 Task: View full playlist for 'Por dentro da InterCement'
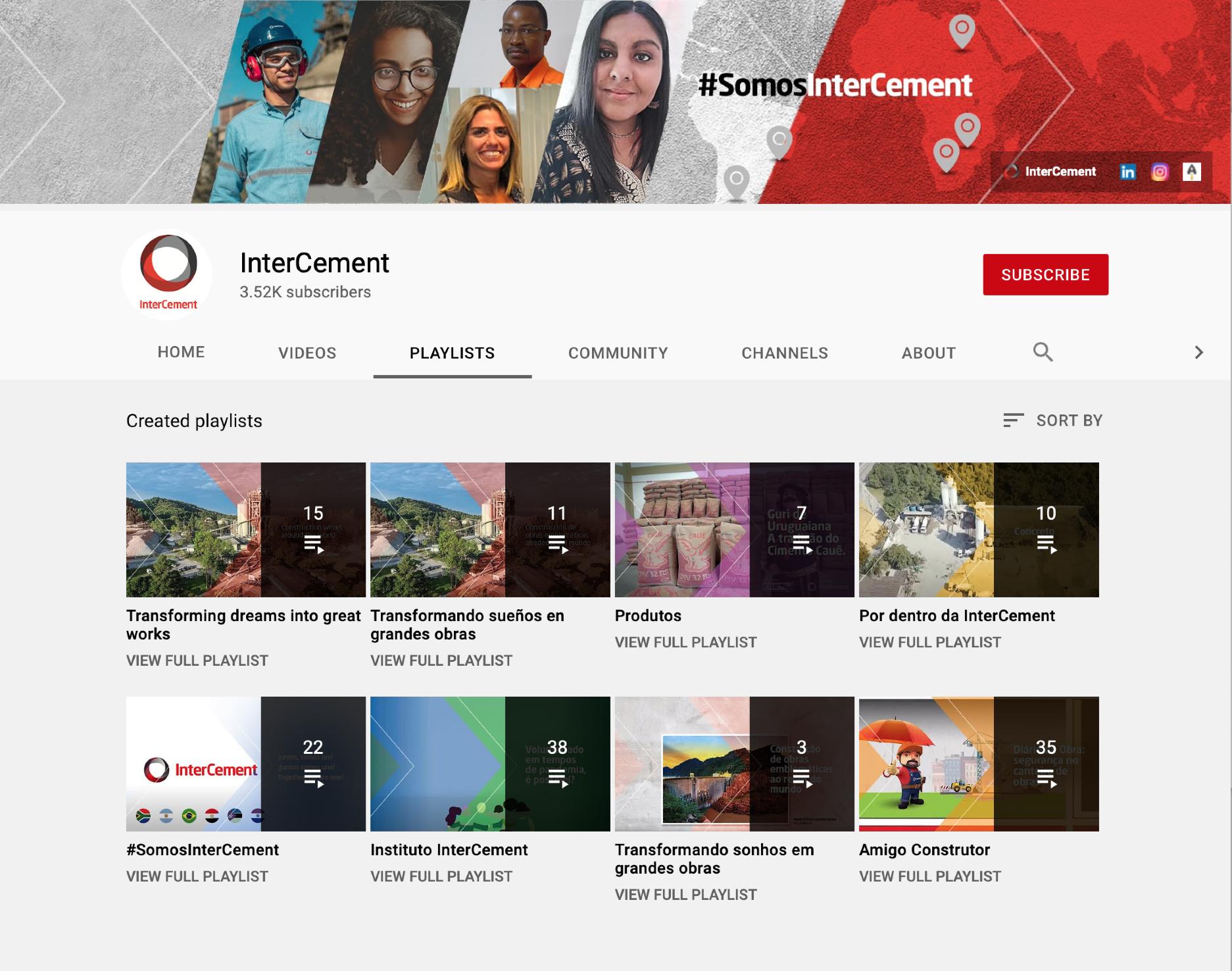pyautogui.click(x=930, y=642)
